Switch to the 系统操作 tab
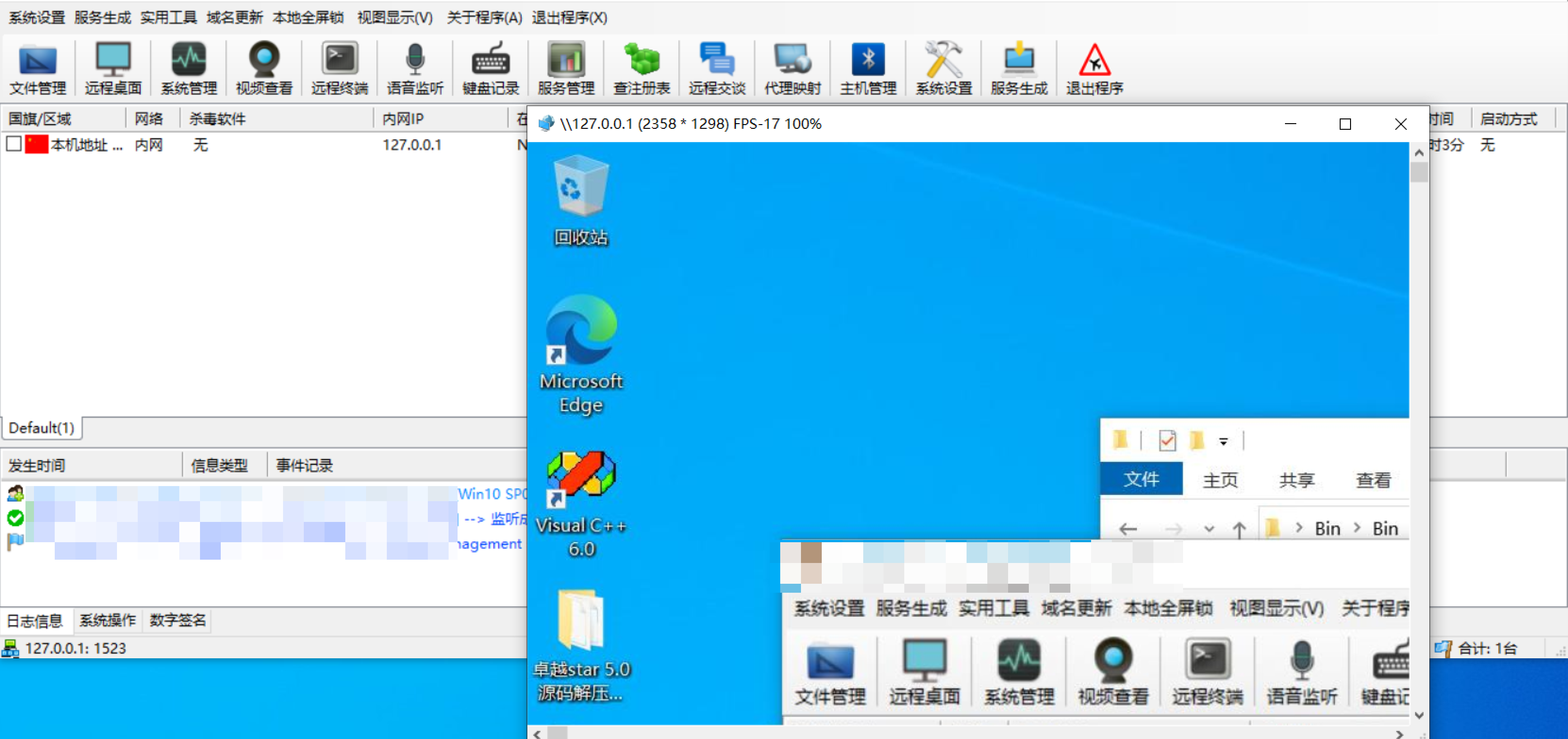This screenshot has width=1568, height=739. tap(107, 620)
